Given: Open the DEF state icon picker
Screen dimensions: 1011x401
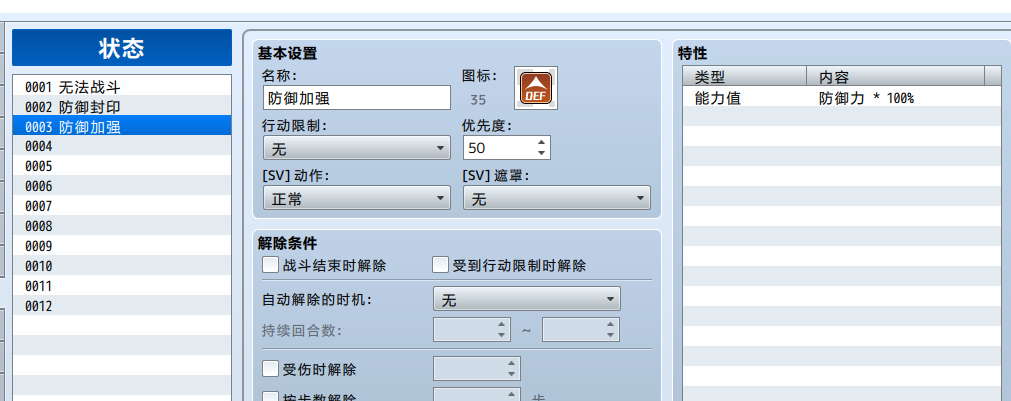Looking at the screenshot, I should pos(536,88).
